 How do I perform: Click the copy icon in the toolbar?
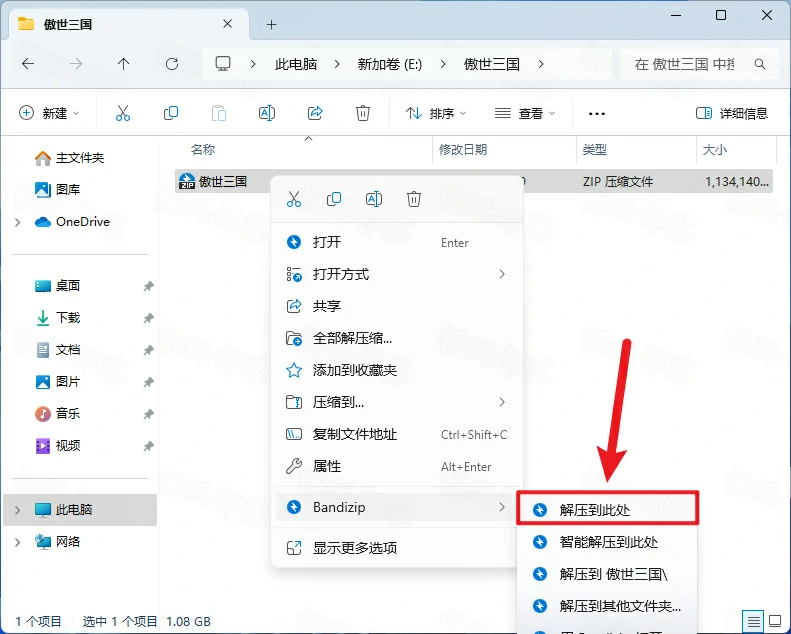pyautogui.click(x=171, y=113)
